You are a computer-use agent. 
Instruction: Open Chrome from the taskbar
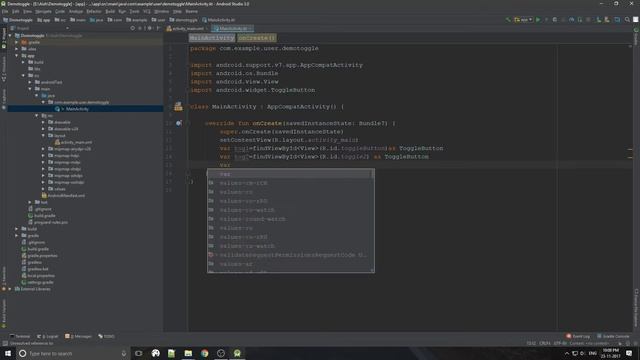point(204,353)
